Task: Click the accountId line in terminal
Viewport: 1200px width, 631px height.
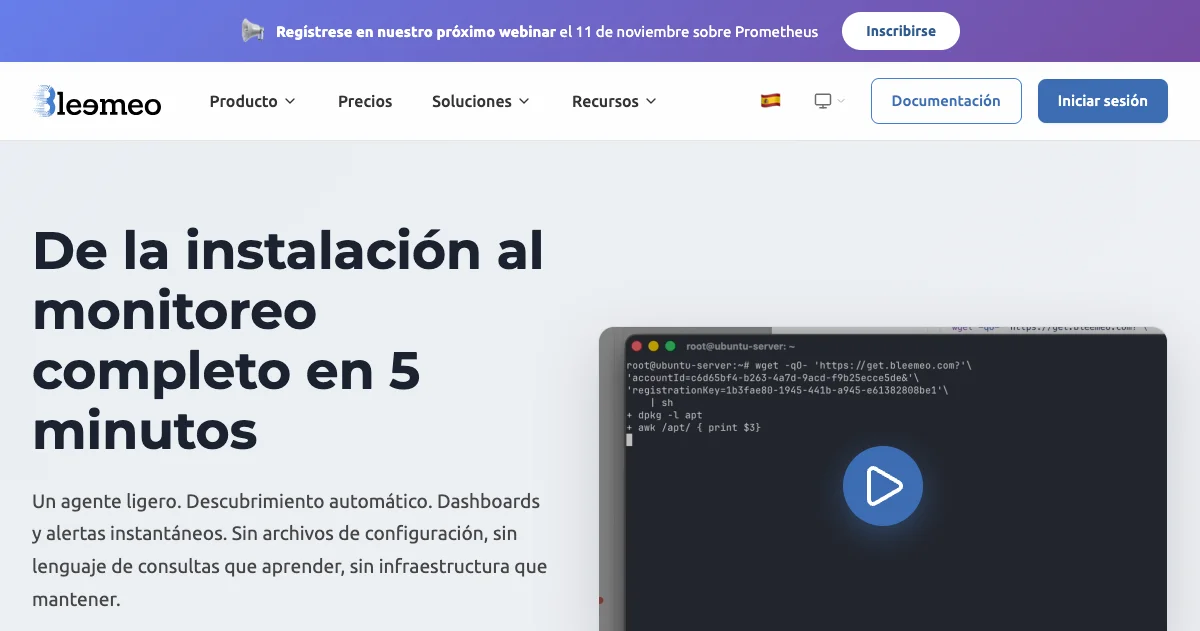Action: pyautogui.click(x=773, y=378)
